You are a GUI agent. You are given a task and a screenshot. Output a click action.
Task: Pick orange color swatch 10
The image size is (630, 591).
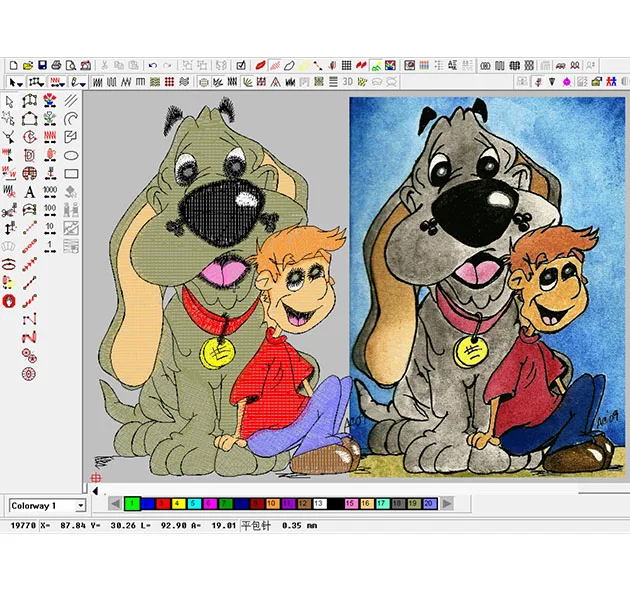point(271,503)
